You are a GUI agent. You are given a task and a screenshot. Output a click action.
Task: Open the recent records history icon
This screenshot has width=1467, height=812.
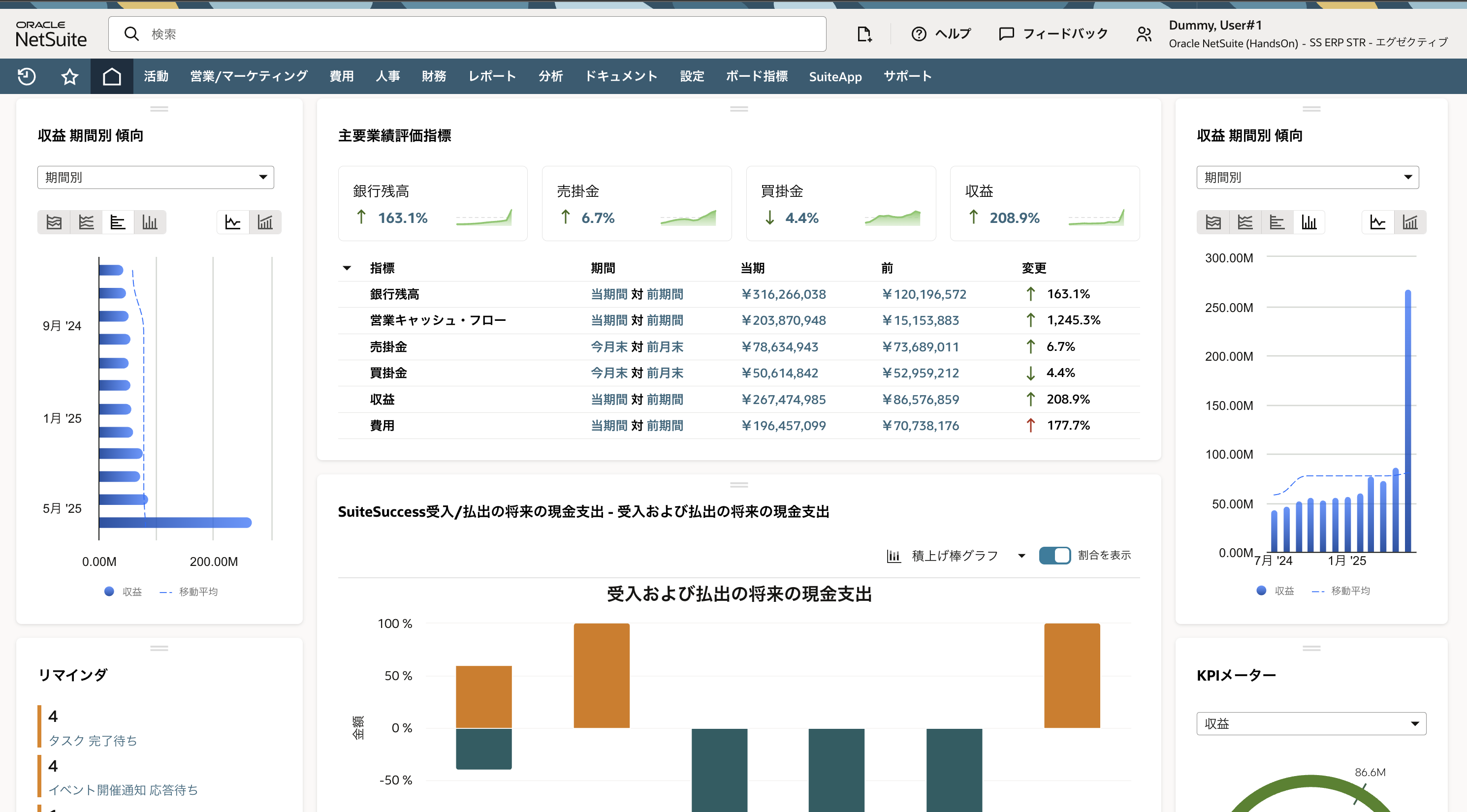[25, 76]
